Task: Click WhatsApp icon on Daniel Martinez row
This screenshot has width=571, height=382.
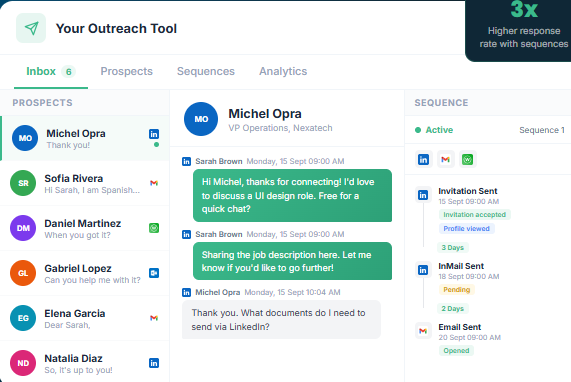Action: click(x=154, y=228)
